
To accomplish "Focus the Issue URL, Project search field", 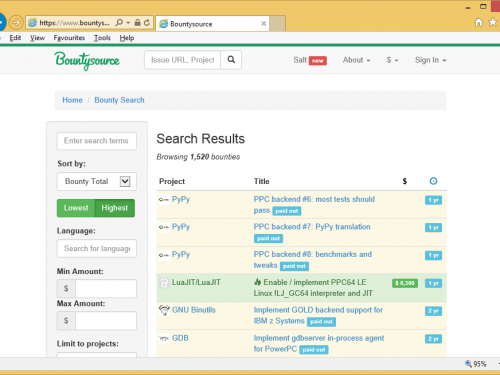I will click(x=182, y=60).
